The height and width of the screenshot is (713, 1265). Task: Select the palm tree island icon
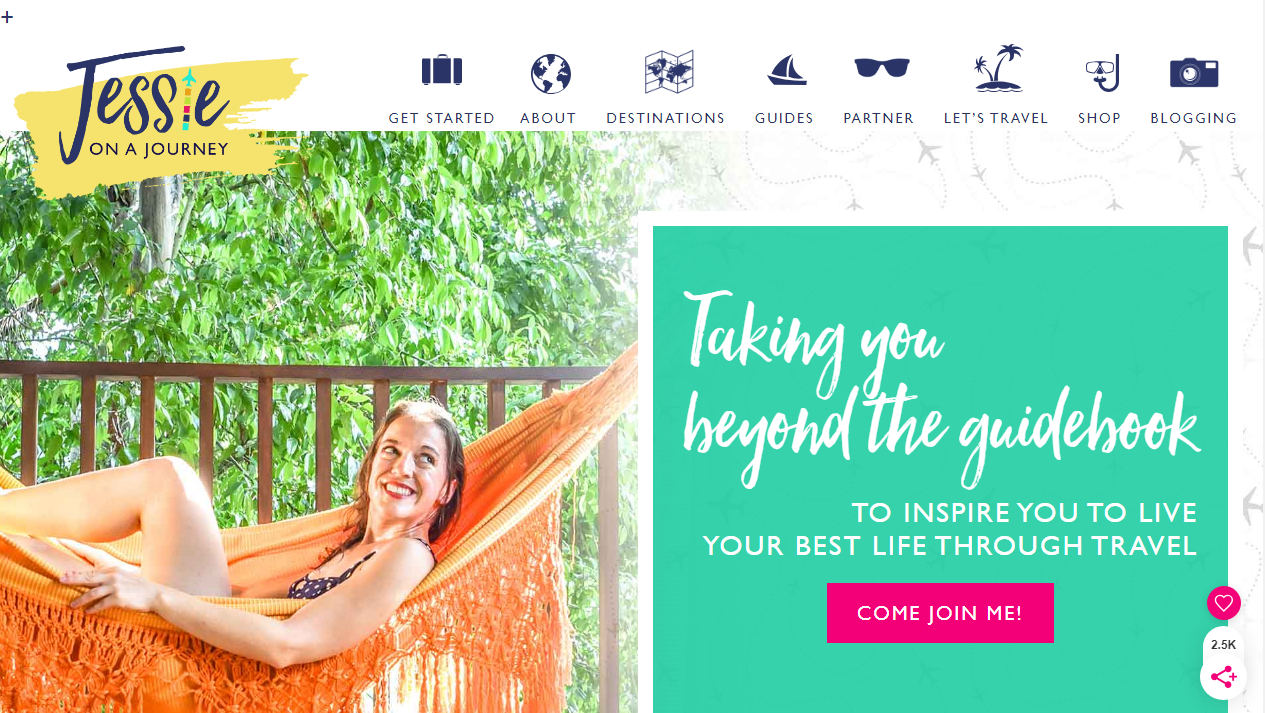point(999,68)
